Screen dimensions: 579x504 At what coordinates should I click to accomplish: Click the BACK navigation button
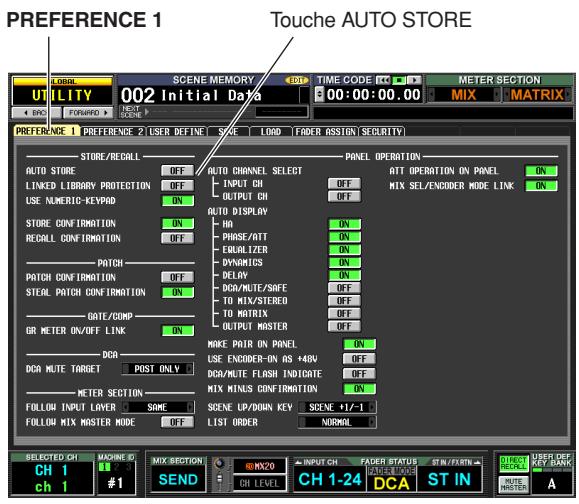pos(36,113)
